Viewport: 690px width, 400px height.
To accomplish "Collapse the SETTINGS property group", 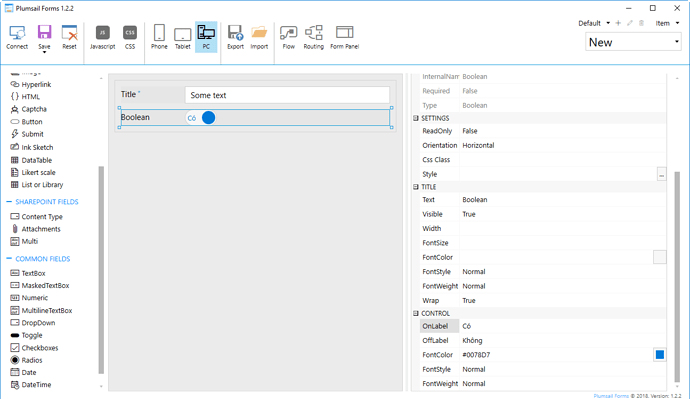I will click(415, 118).
